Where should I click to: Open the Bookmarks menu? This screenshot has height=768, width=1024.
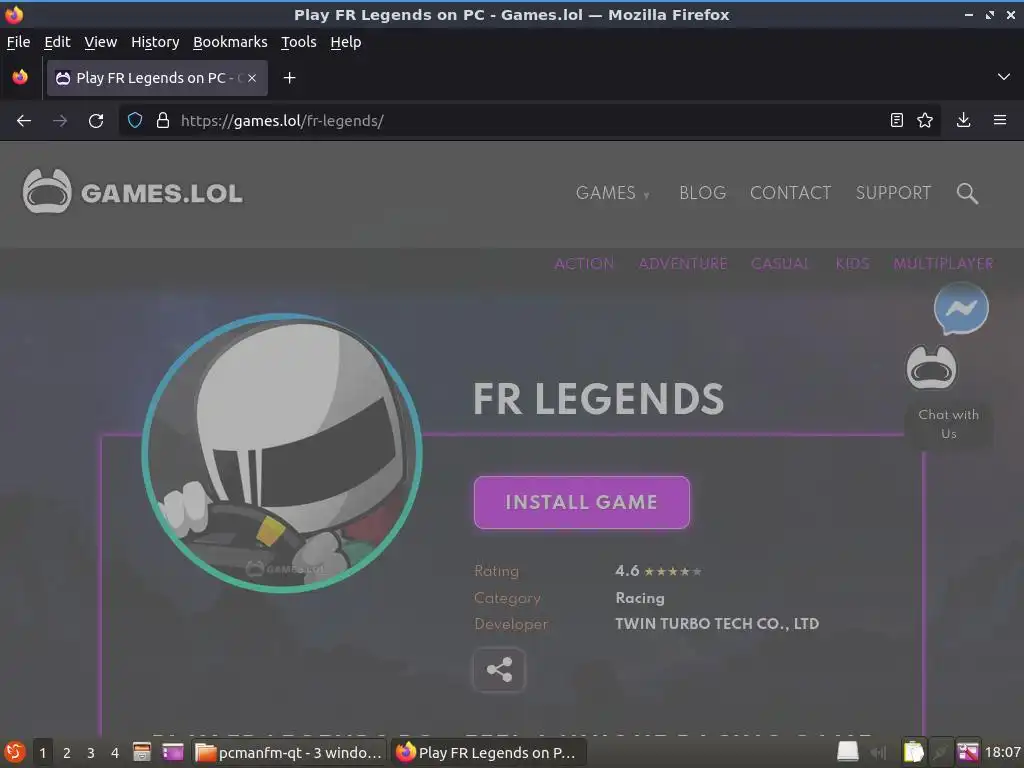pyautogui.click(x=230, y=42)
